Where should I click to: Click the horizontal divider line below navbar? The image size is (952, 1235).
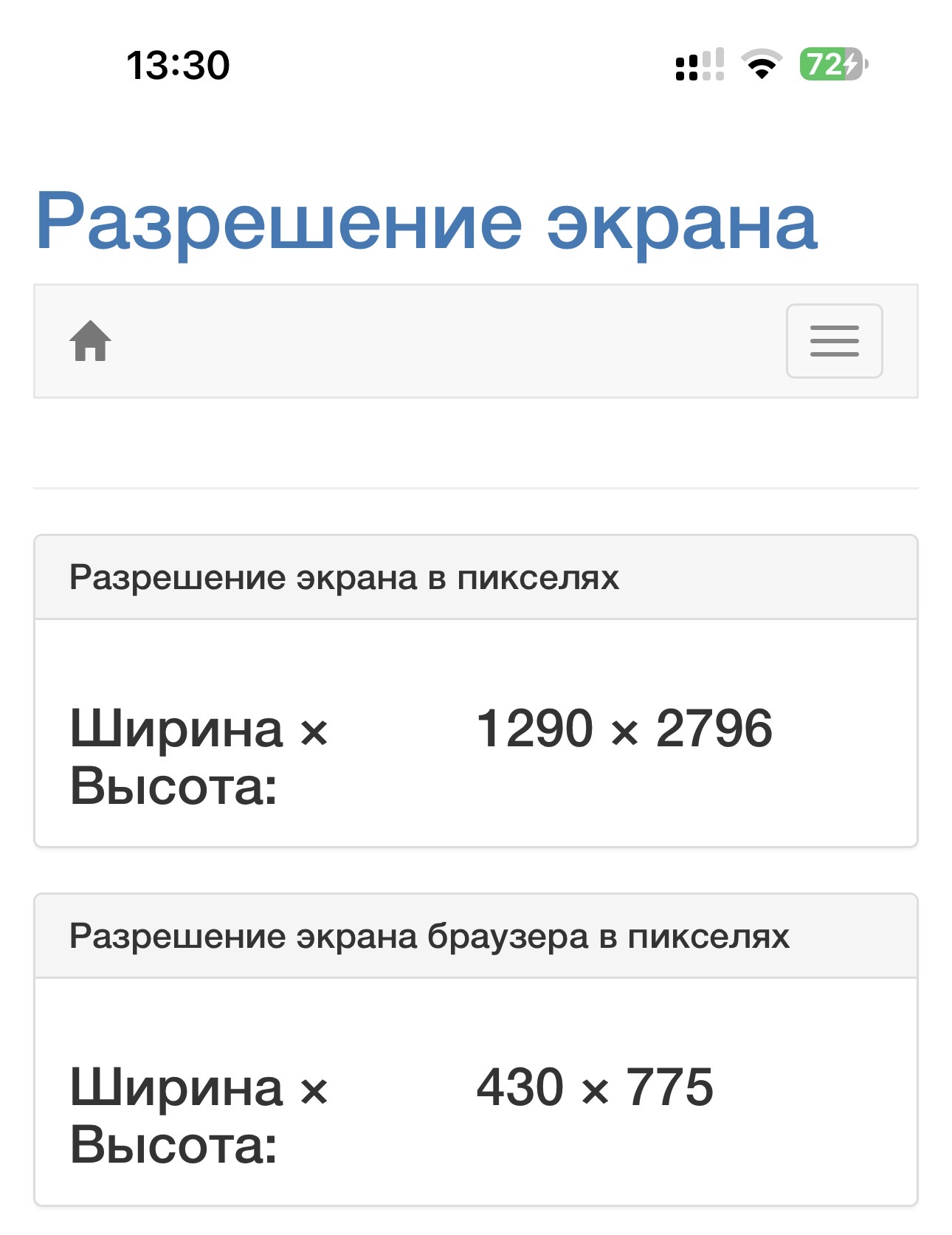pos(475,488)
